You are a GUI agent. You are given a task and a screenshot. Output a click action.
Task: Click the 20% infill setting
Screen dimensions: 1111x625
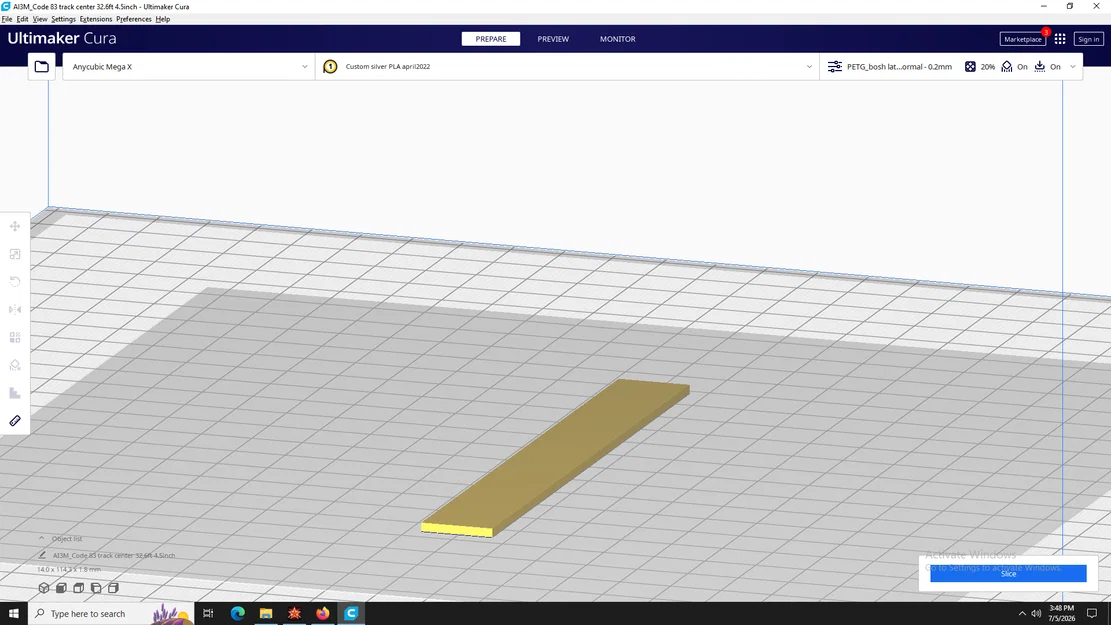click(x=980, y=67)
